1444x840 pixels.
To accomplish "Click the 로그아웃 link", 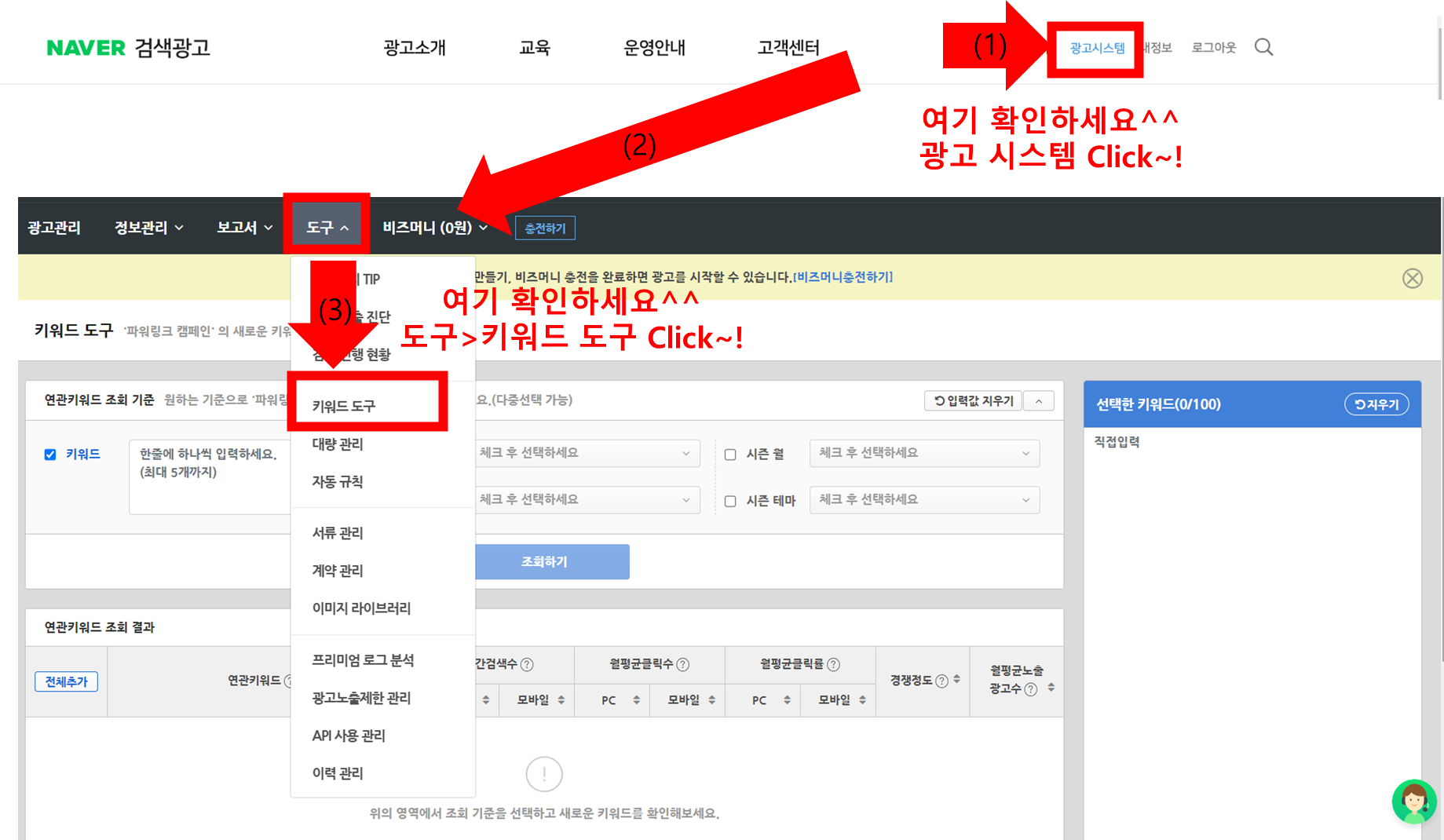I will (1213, 47).
